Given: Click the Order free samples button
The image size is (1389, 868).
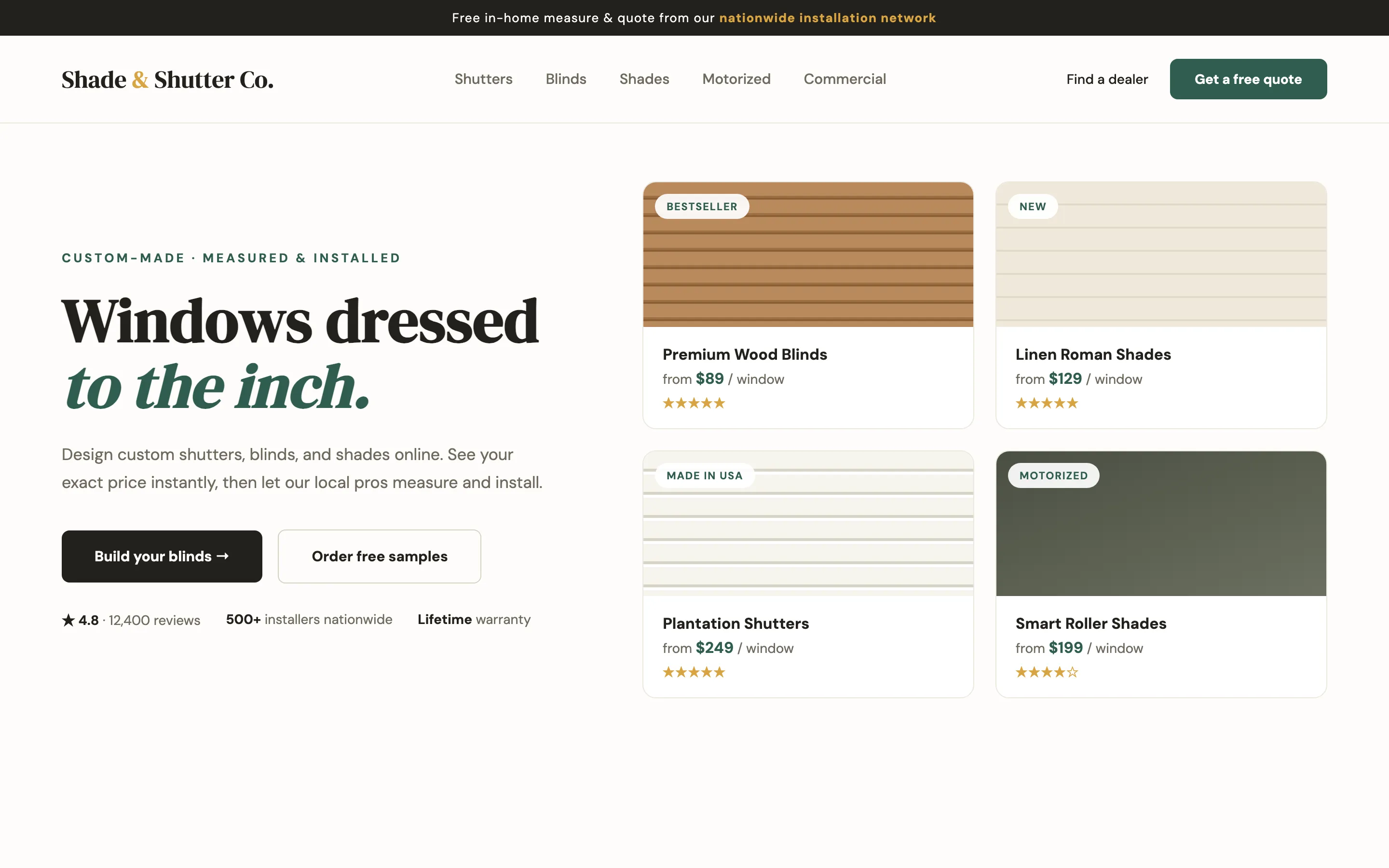Looking at the screenshot, I should pos(380,556).
